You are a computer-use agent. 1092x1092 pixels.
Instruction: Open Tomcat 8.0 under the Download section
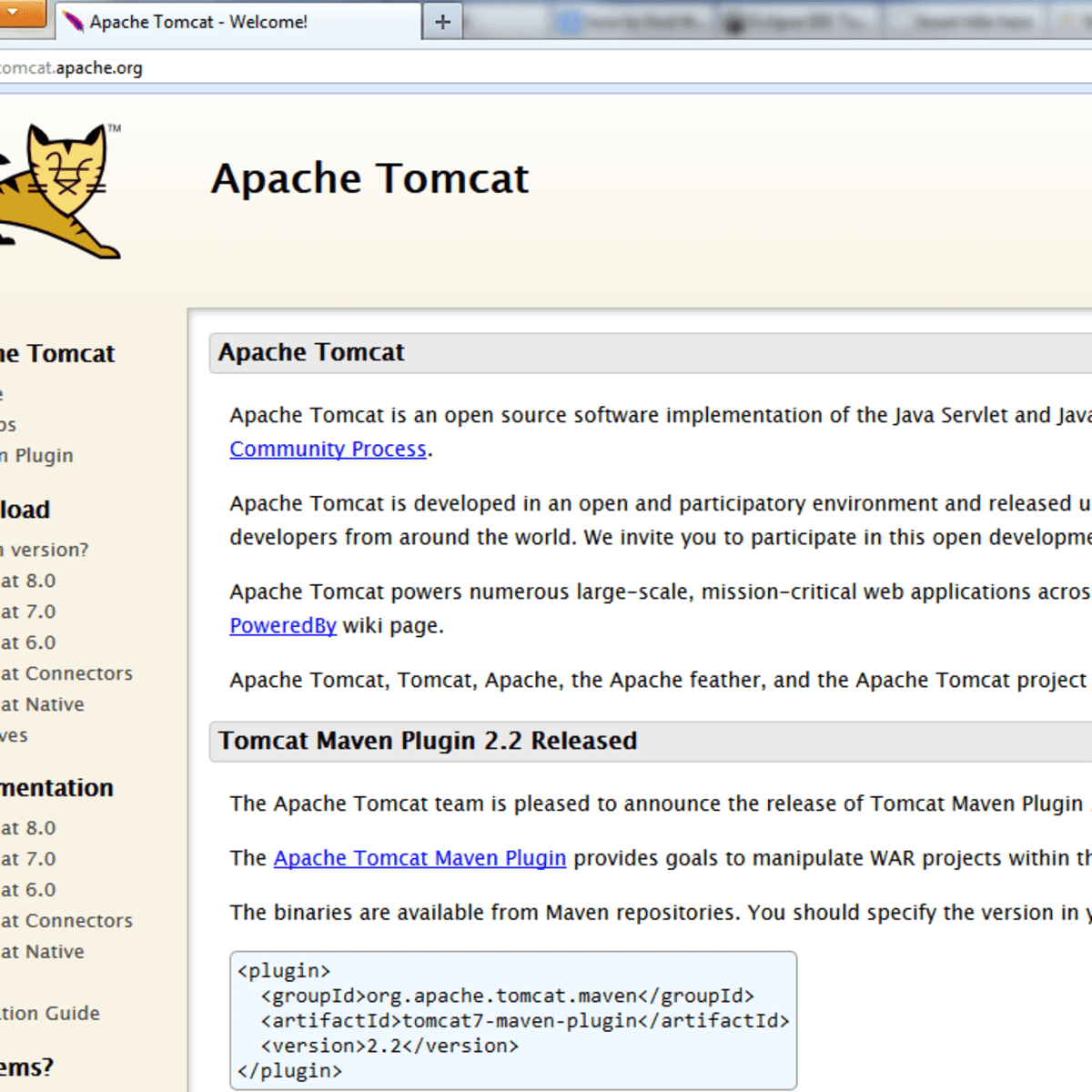(x=28, y=581)
